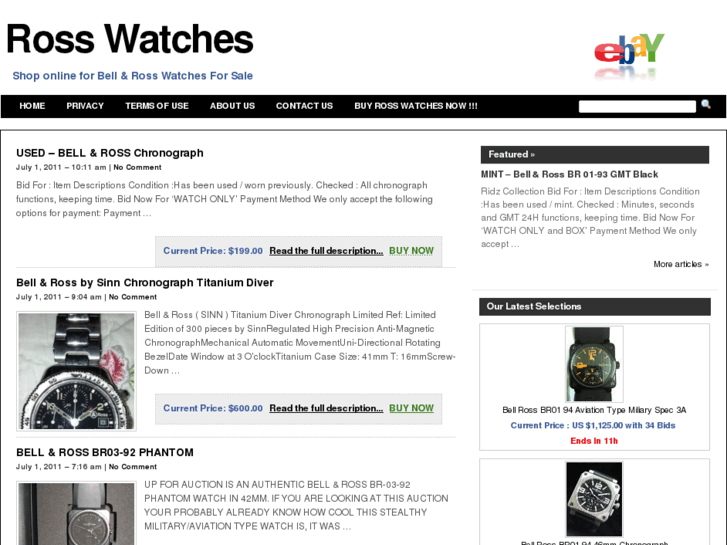Screen dimensions: 727x545
Task: Open USED – BELL & ROSS Chronograph article
Action: coord(110,153)
